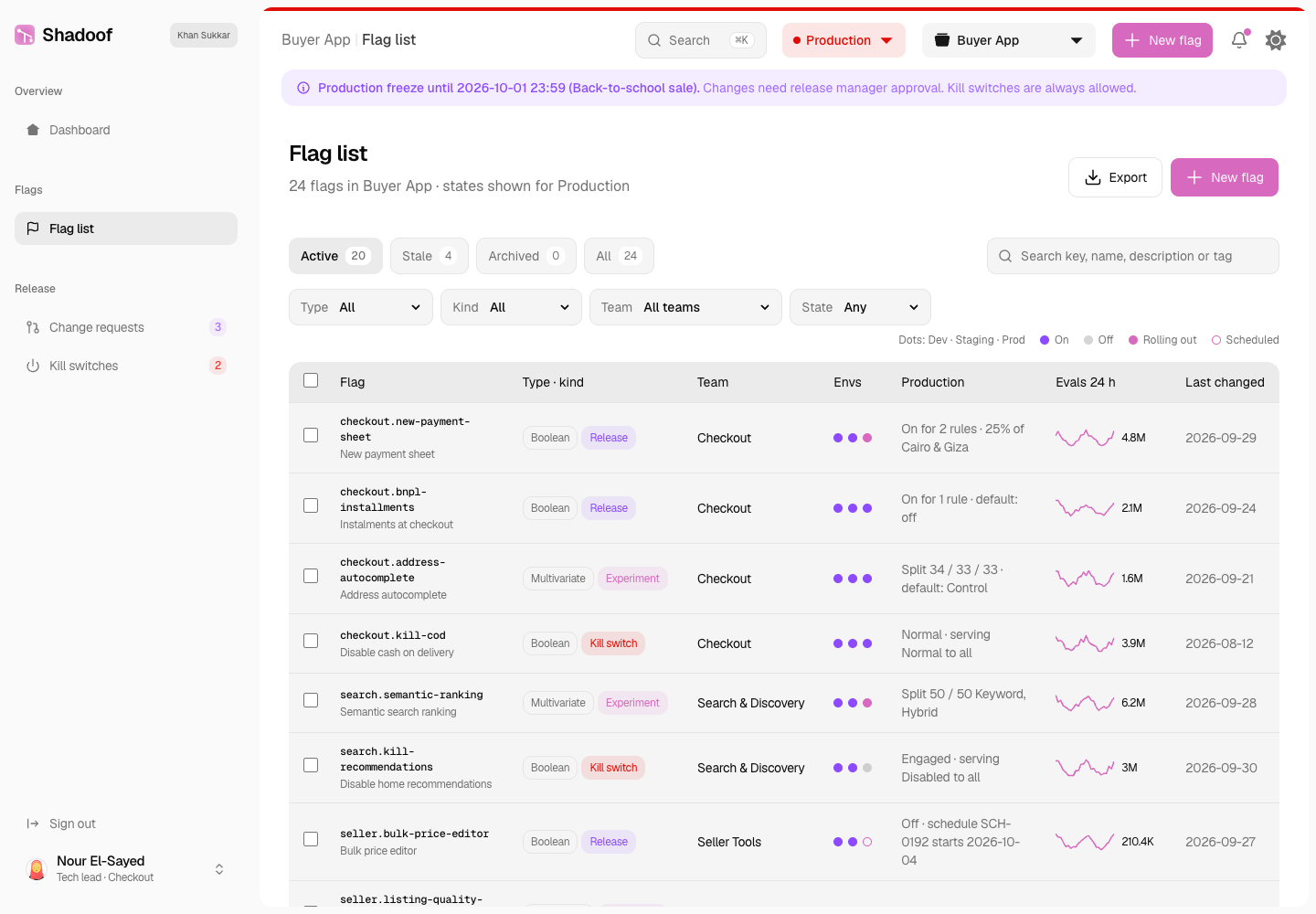This screenshot has height=914, width=1316.
Task: Open the Buyer App project selector
Action: tap(1009, 40)
